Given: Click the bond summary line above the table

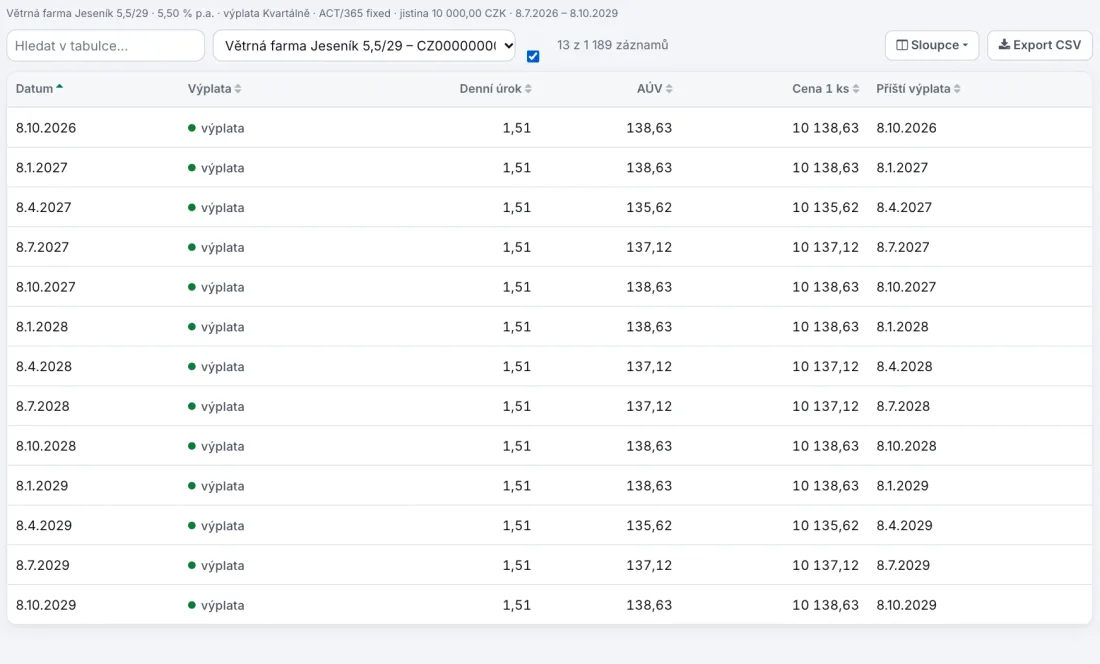Looking at the screenshot, I should (312, 13).
